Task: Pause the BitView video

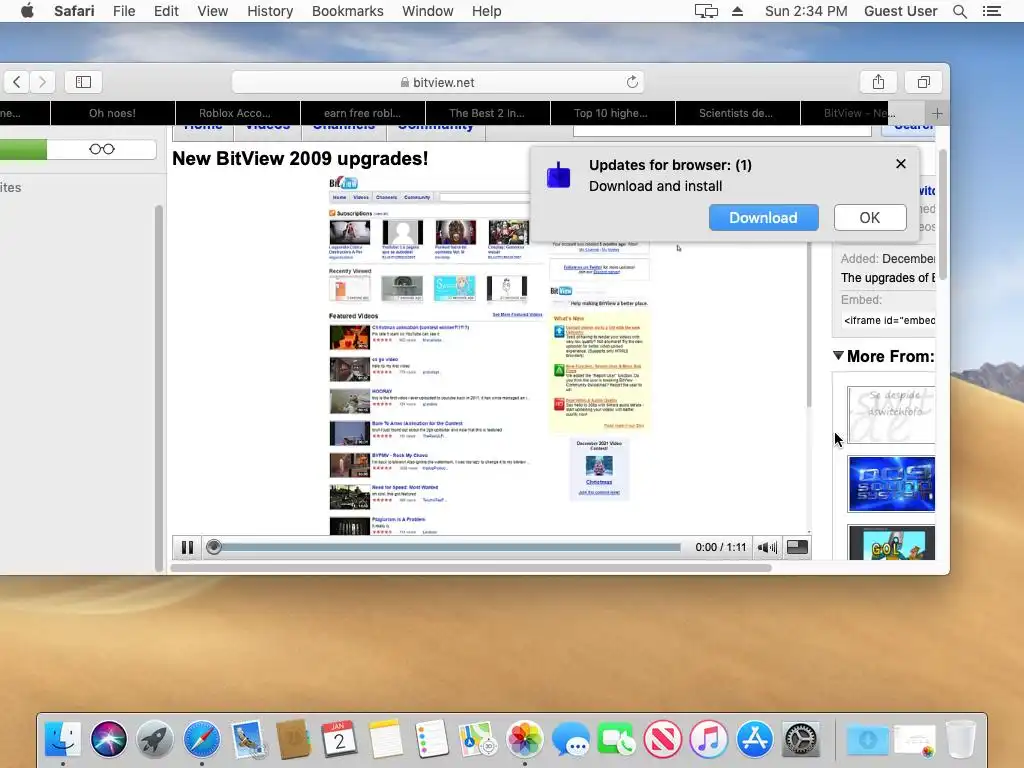Action: (x=187, y=547)
